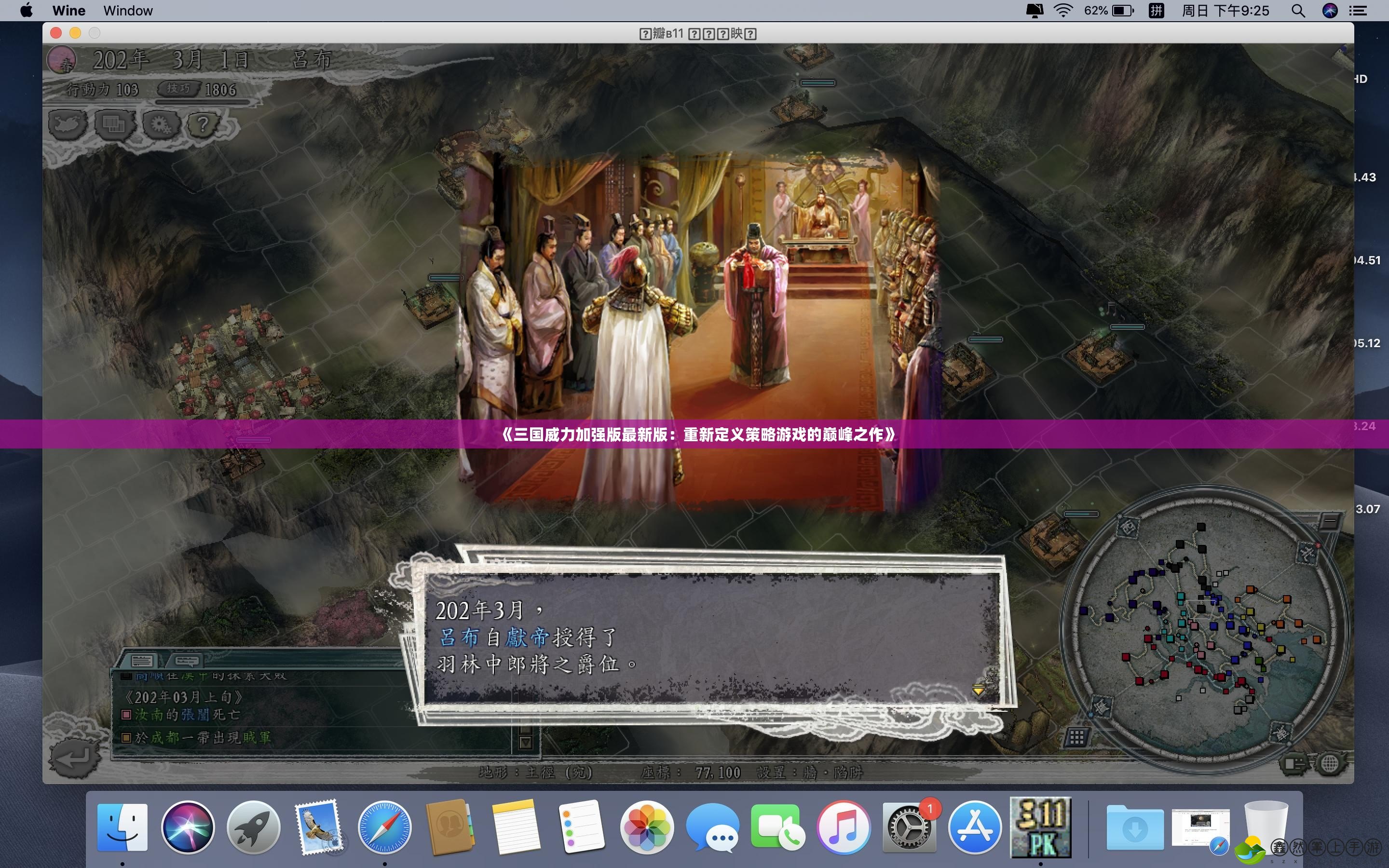Image resolution: width=1389 pixels, height=868 pixels.
Task: Click the blue name 呂布 in dialog
Action: [459, 637]
